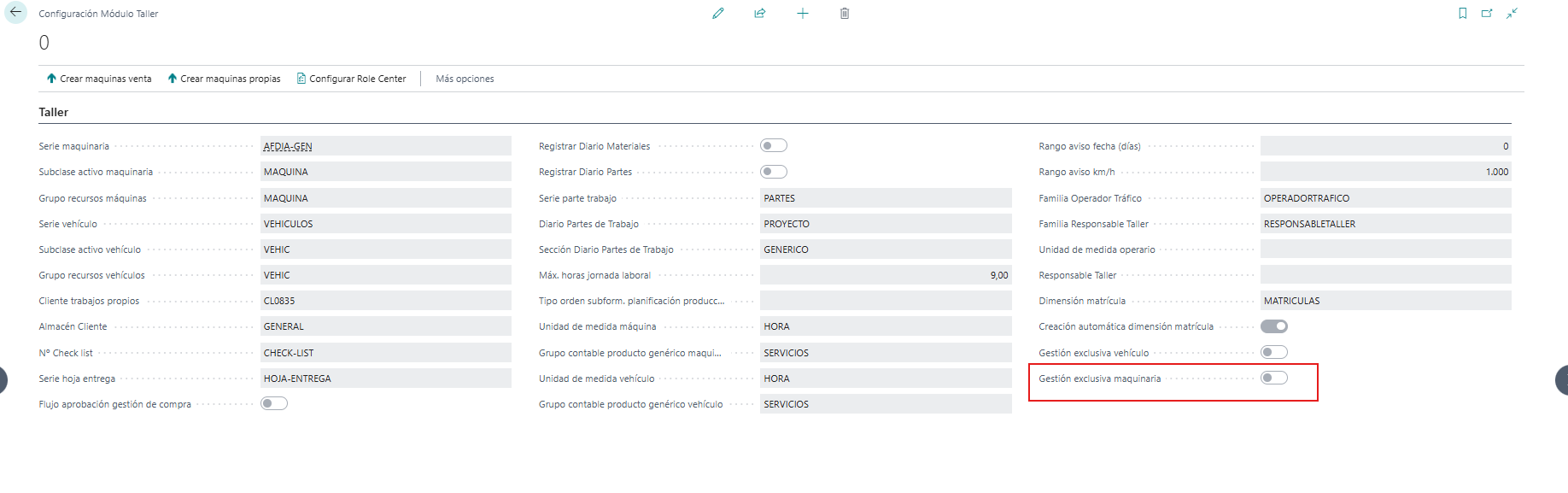
Task: Go back using the arrow icon
Action: click(15, 13)
